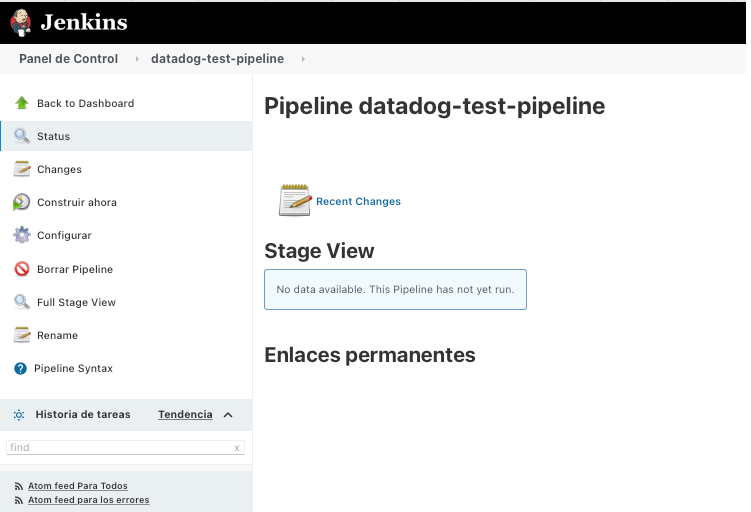Open datadog-test-pipeline breadcrumb link
Viewport: 751px width, 512px height.
point(217,58)
